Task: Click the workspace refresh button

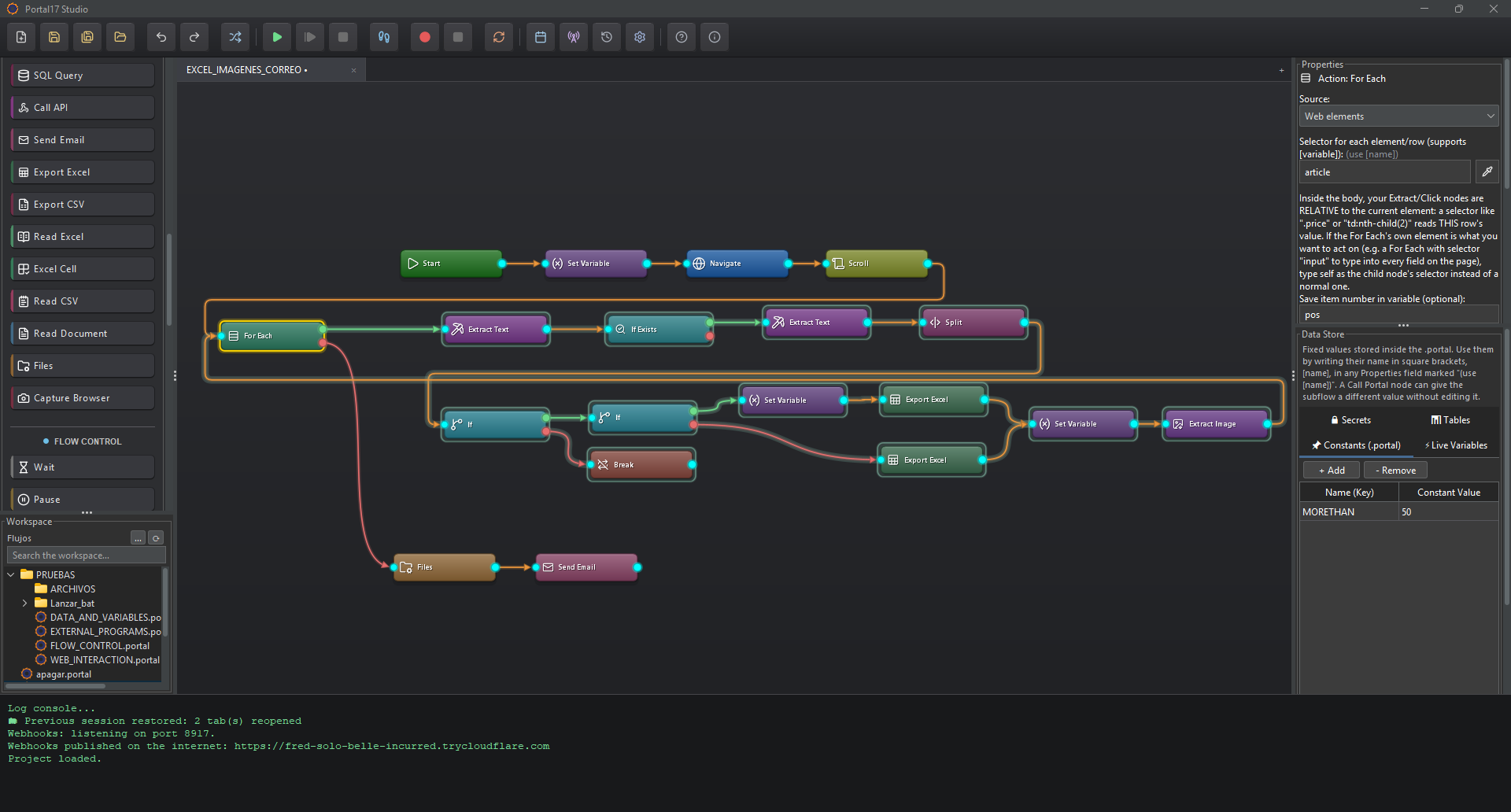Action: 156,538
